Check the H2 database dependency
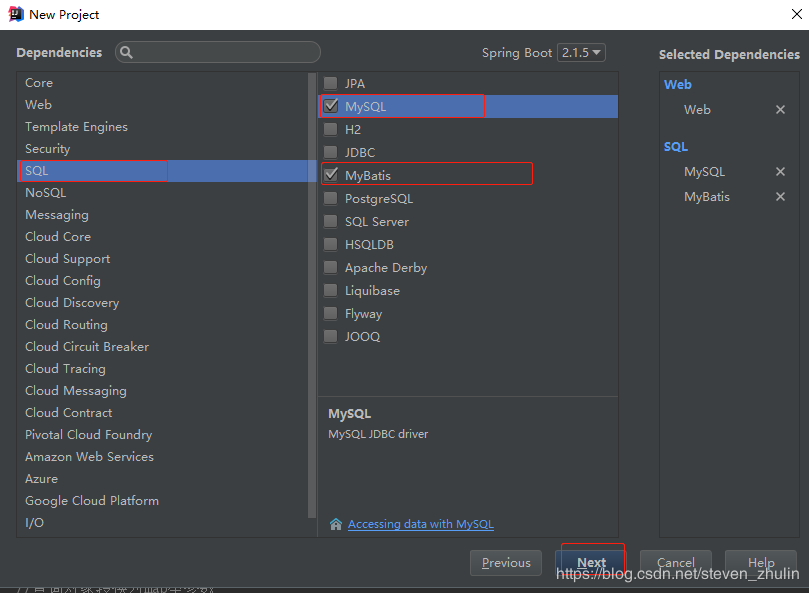The image size is (809, 593). point(330,129)
